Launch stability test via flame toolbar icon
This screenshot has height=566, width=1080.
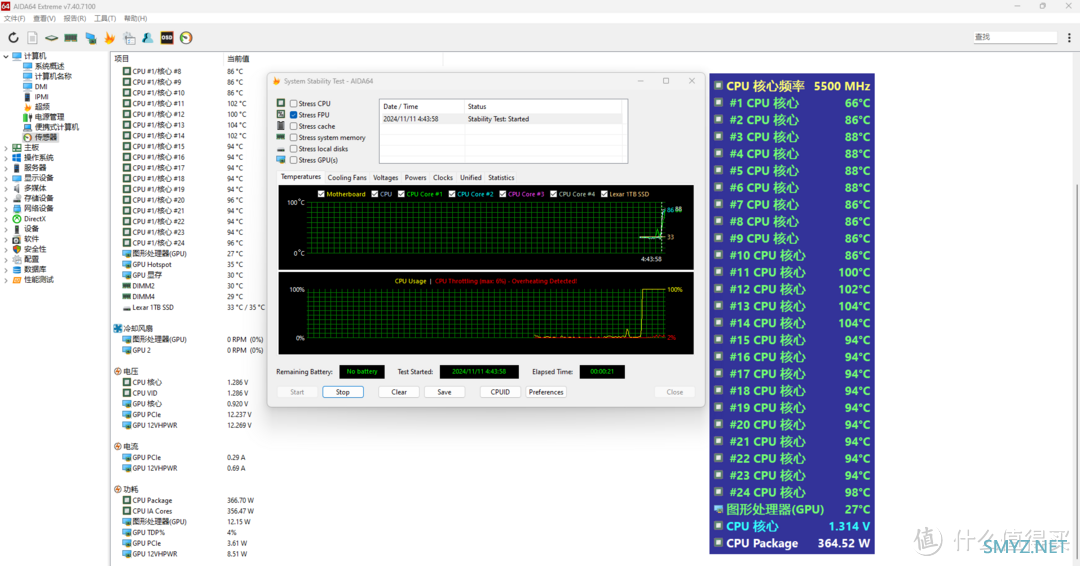click(110, 38)
